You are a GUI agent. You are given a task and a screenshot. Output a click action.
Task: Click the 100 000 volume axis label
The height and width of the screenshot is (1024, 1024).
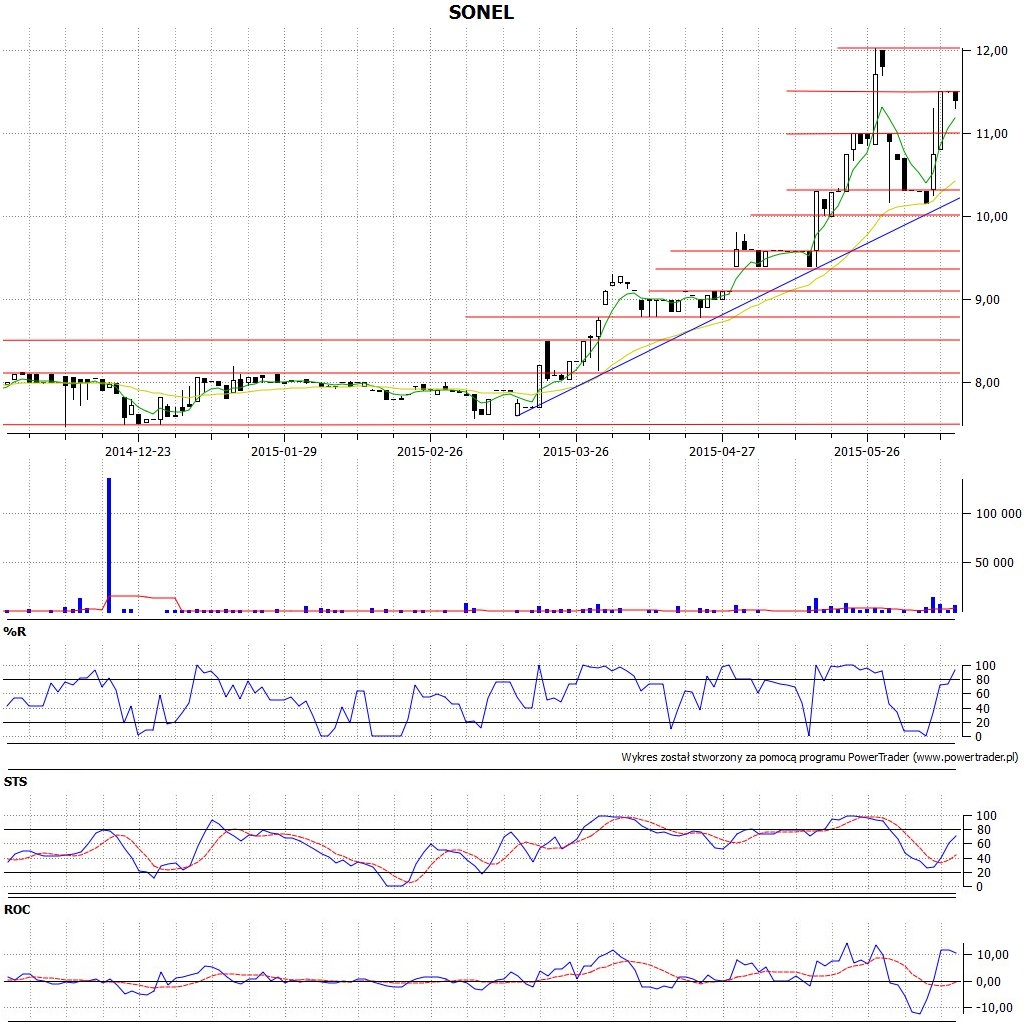click(x=999, y=514)
